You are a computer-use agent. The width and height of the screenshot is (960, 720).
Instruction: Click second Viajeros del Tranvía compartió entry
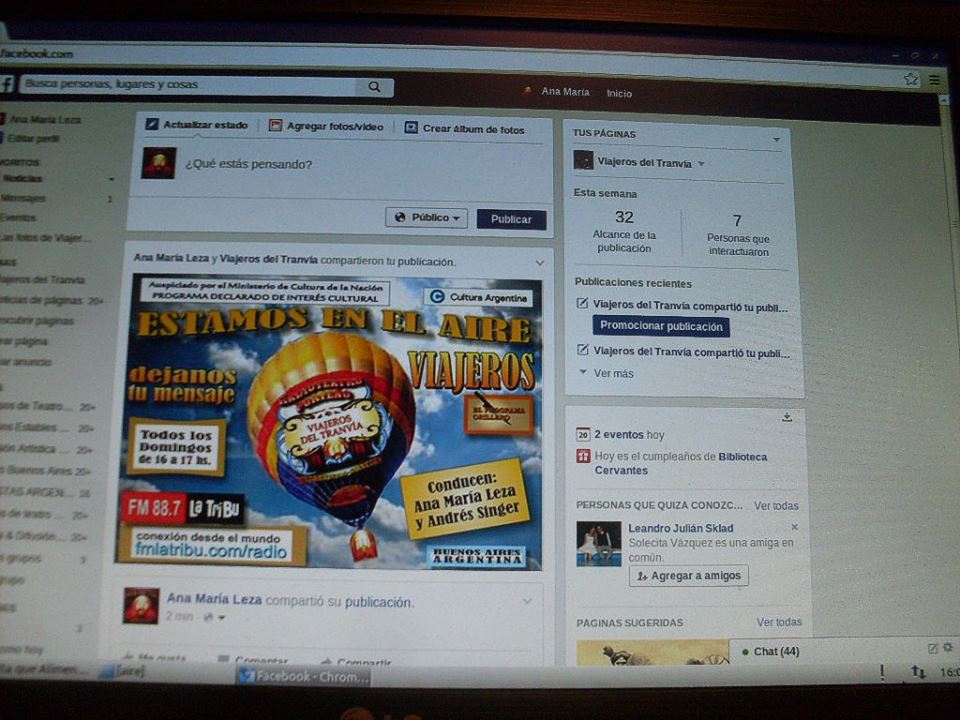coord(691,352)
